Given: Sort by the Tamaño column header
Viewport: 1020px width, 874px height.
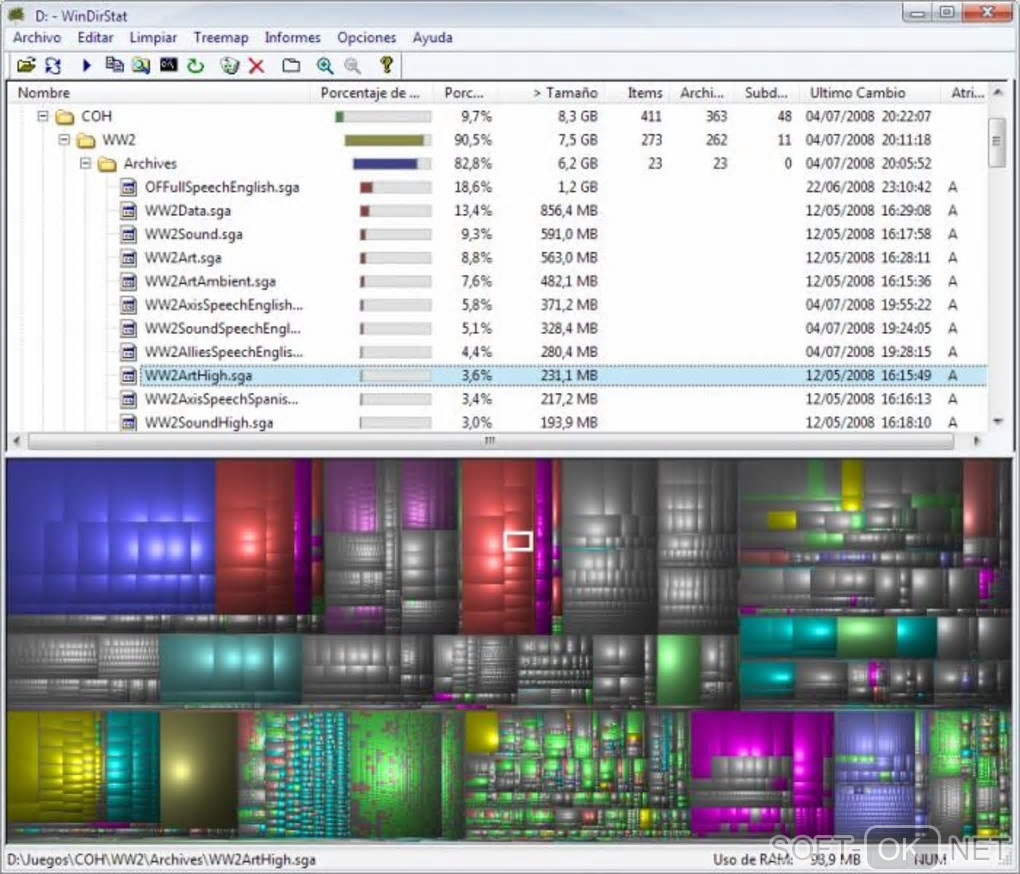Looking at the screenshot, I should pos(552,93).
